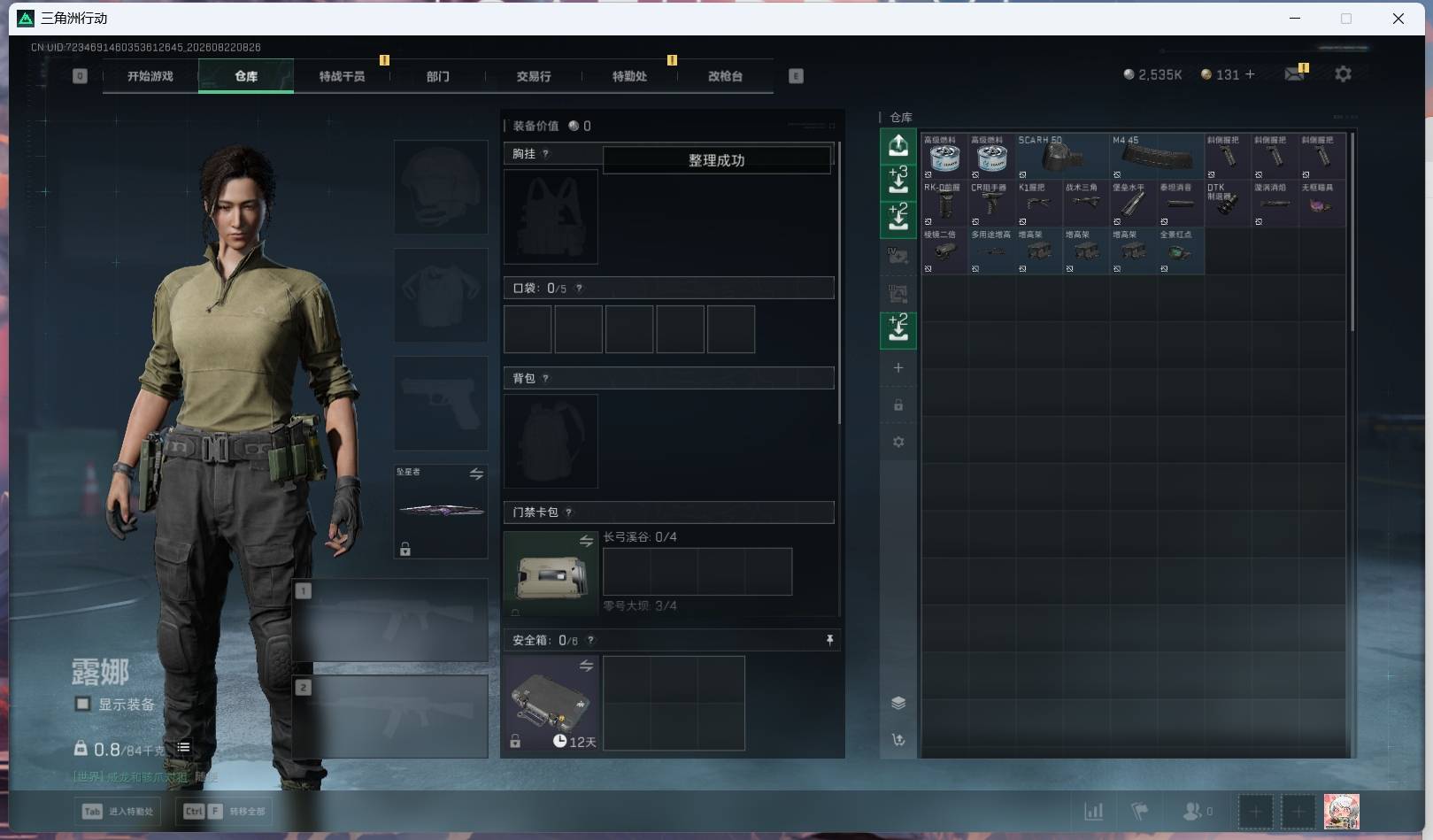The image size is (1433, 840).
Task: Click the Q previous-tab key button
Action: pos(80,76)
